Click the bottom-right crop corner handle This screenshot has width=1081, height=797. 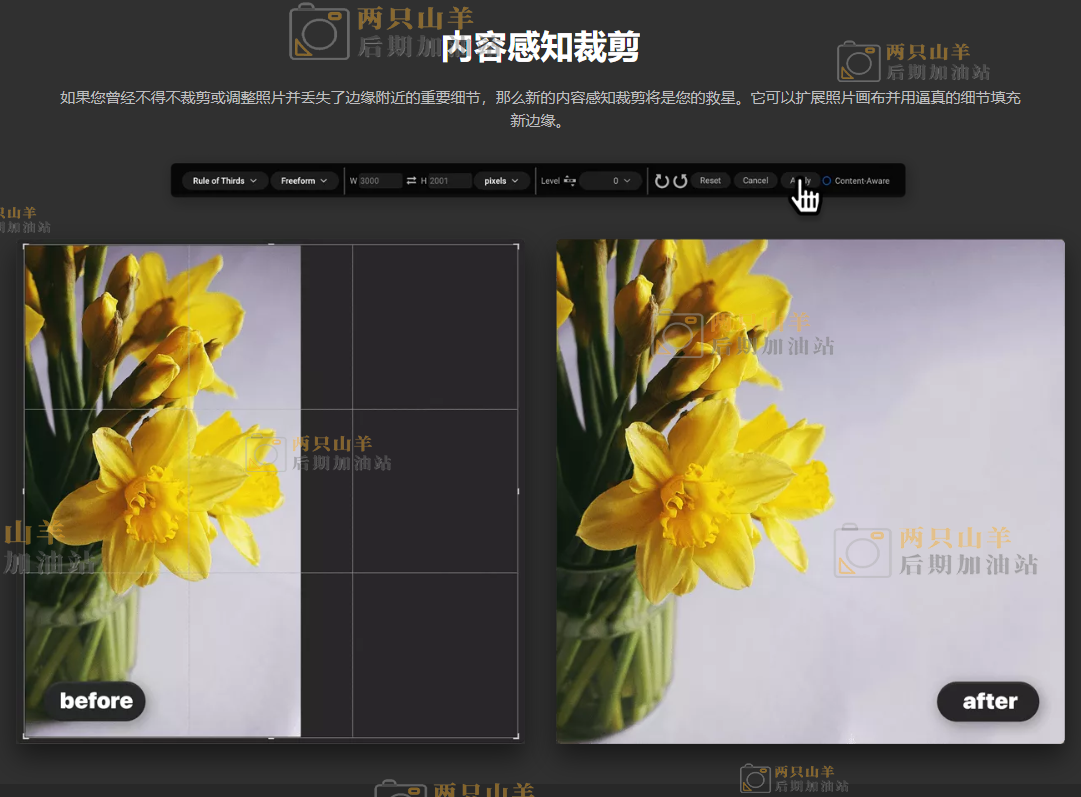point(517,737)
